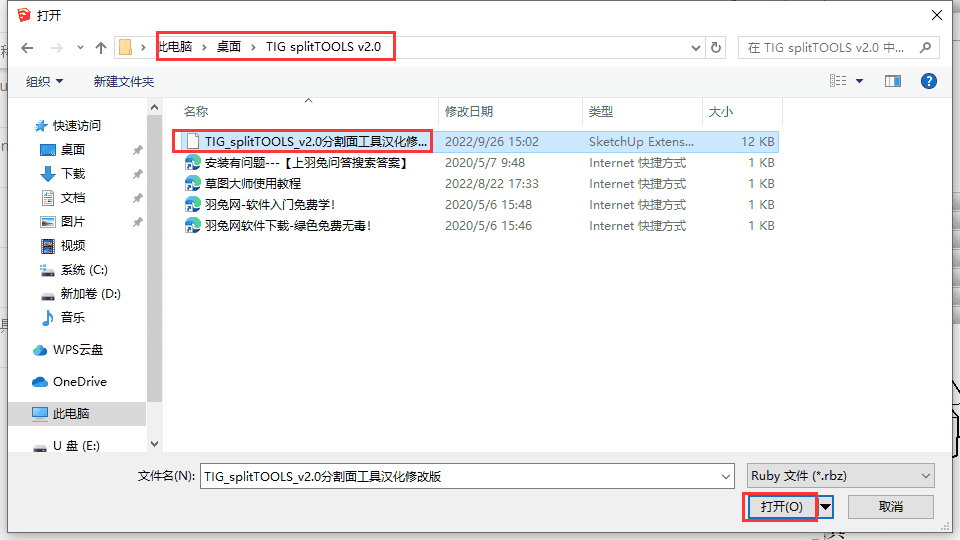Click 桌面 in the address path
Screen dimensions: 960x540
(x=229, y=47)
